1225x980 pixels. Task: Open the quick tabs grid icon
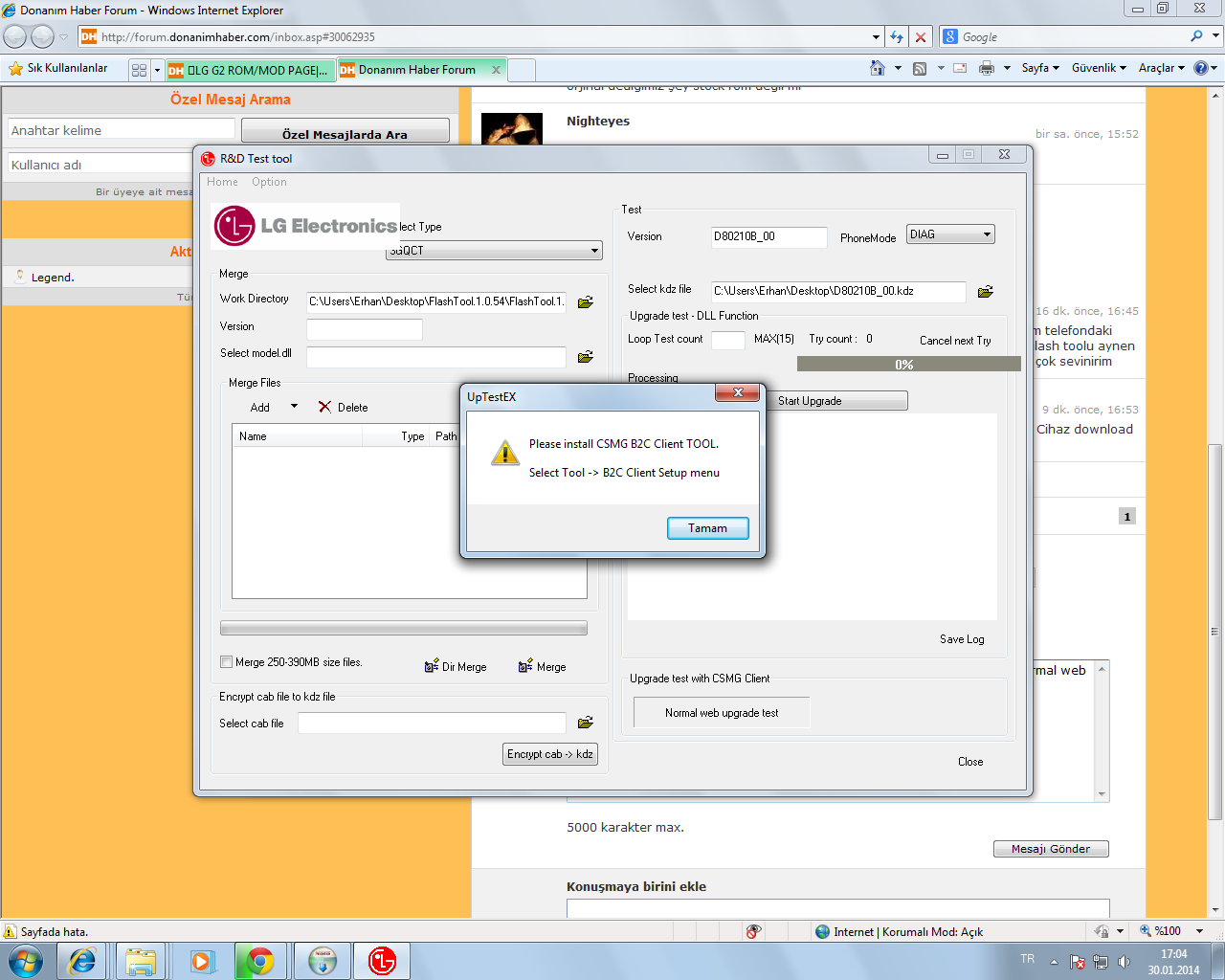pos(139,70)
